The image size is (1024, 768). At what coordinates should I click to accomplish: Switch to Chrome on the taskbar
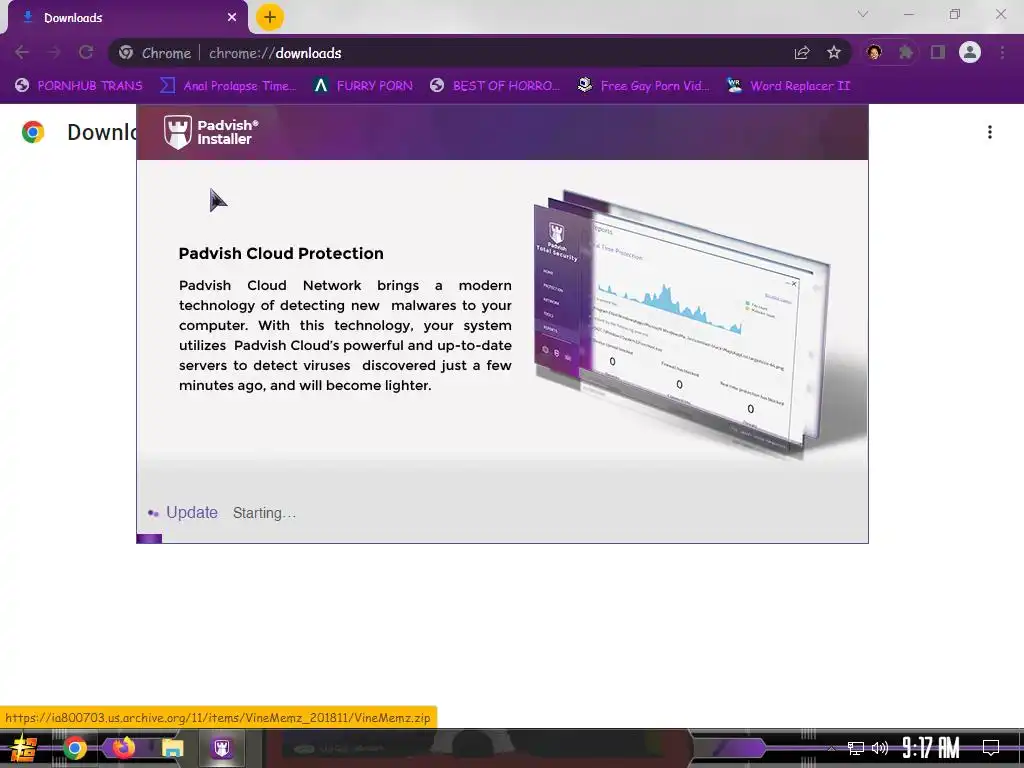click(74, 748)
